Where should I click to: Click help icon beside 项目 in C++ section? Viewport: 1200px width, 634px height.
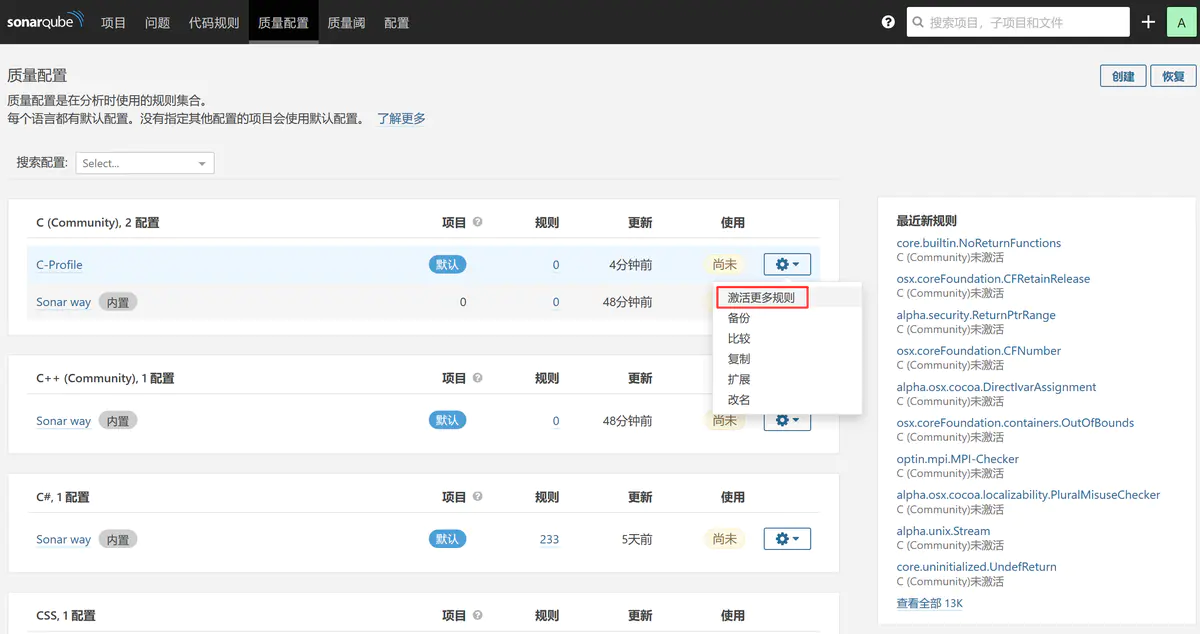click(x=478, y=378)
